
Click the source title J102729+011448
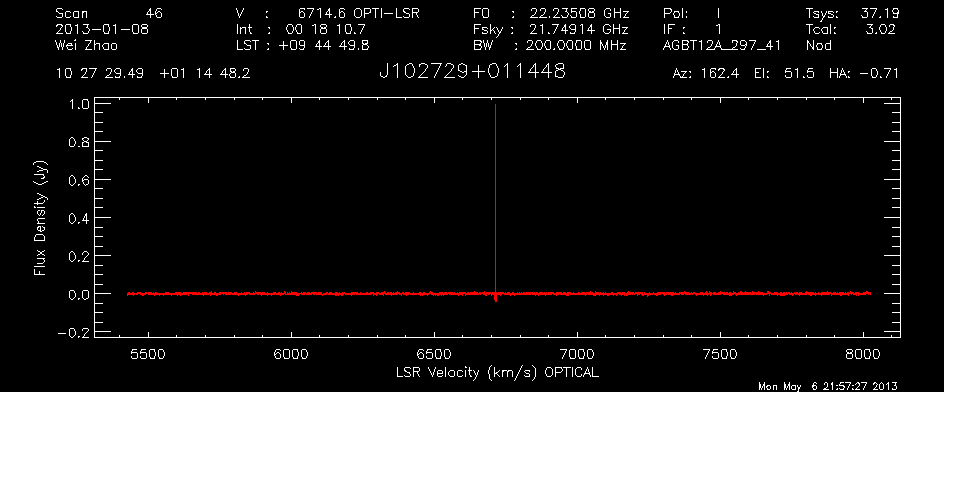tap(472, 72)
